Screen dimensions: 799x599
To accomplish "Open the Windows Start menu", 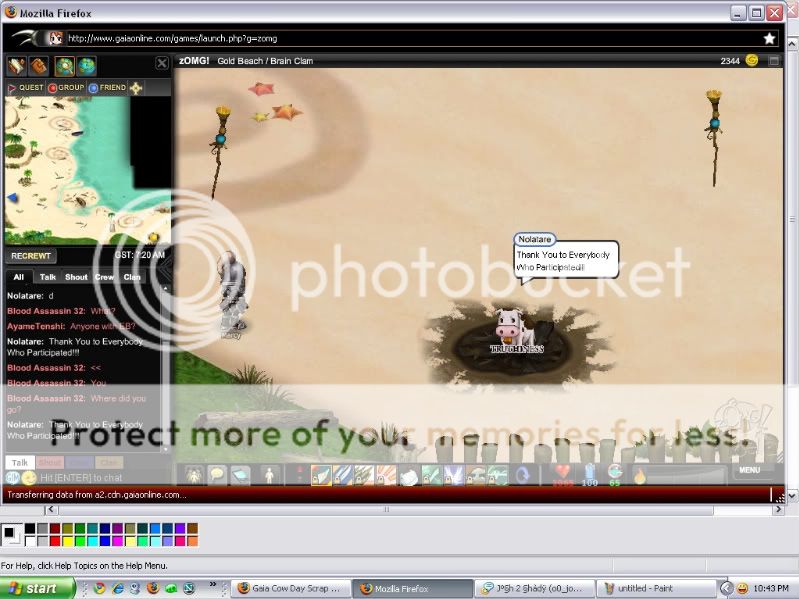I will [37, 588].
